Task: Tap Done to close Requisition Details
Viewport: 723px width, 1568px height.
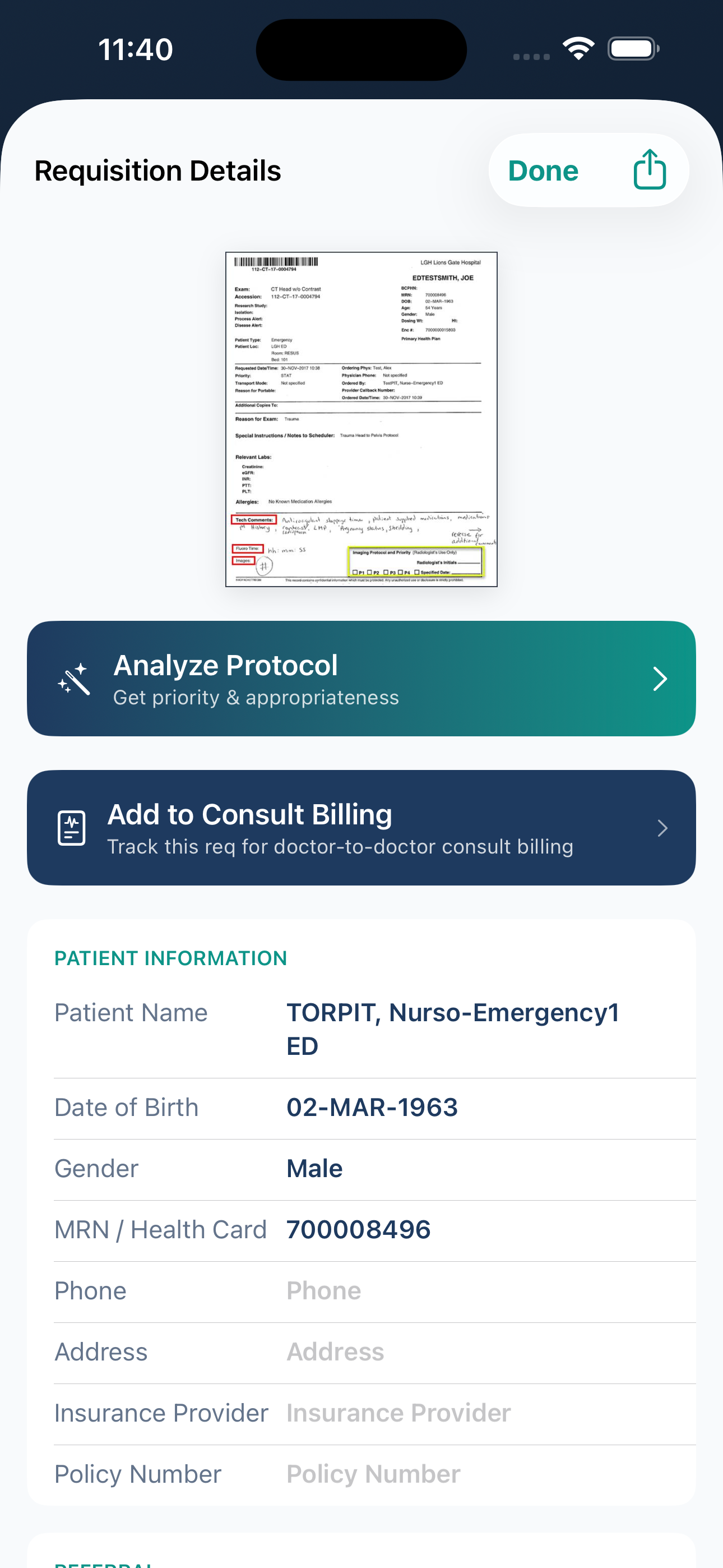Action: [543, 170]
